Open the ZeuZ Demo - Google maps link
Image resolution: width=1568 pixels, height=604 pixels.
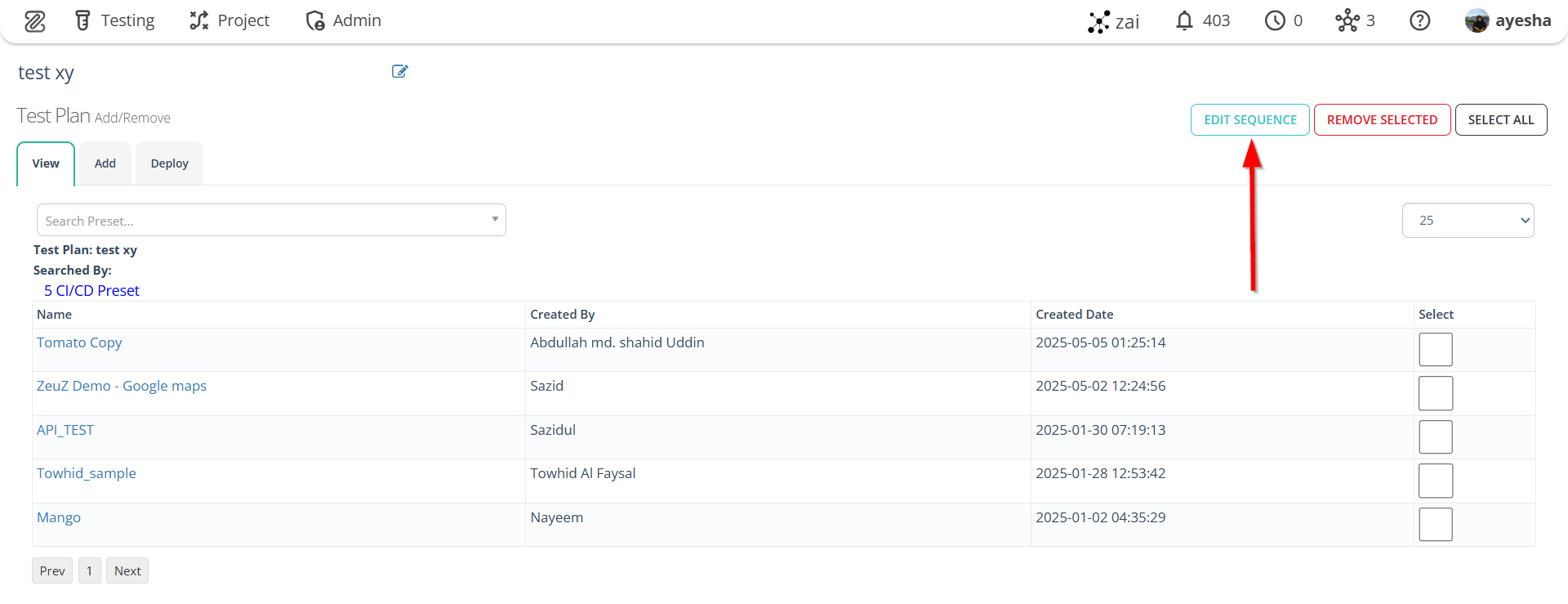coord(122,386)
